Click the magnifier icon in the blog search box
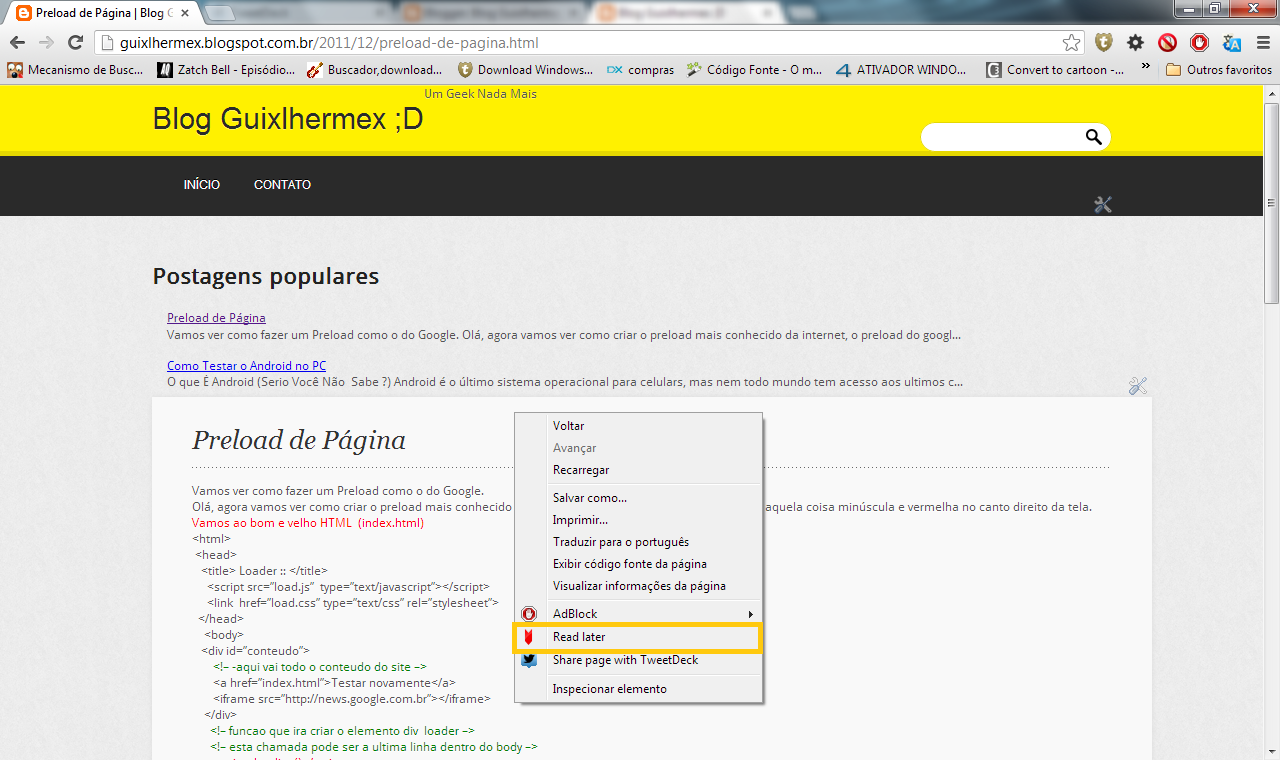Viewport: 1280px width, 760px height. [x=1093, y=137]
